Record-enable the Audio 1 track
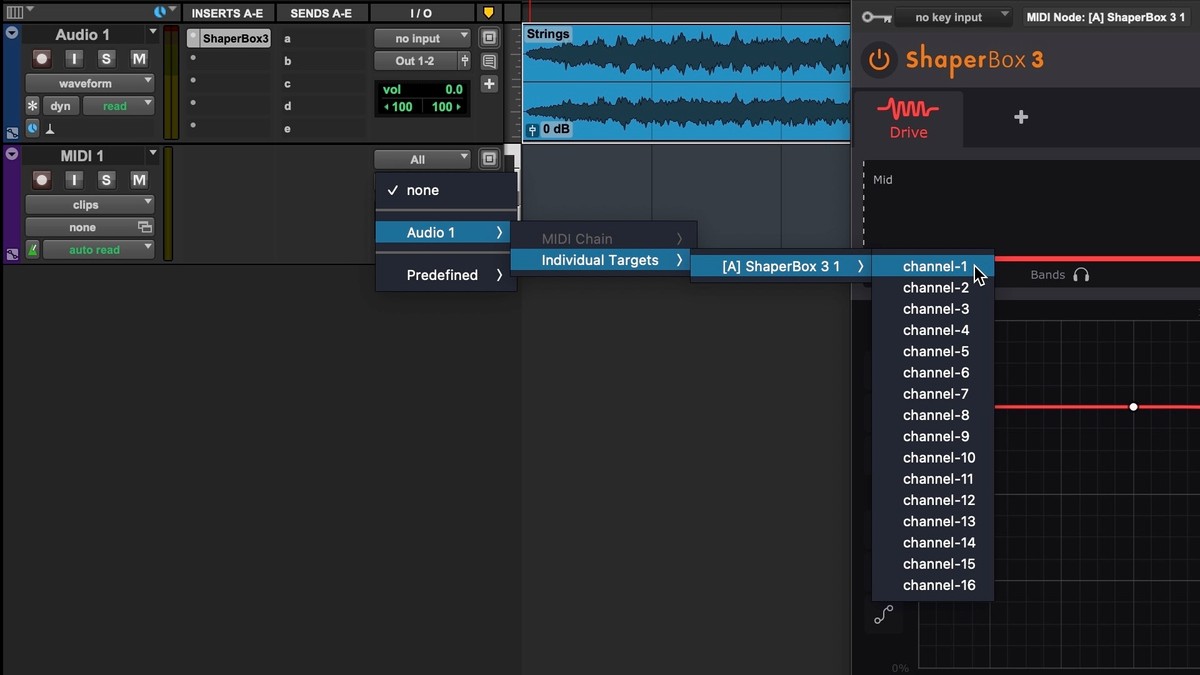 42,59
